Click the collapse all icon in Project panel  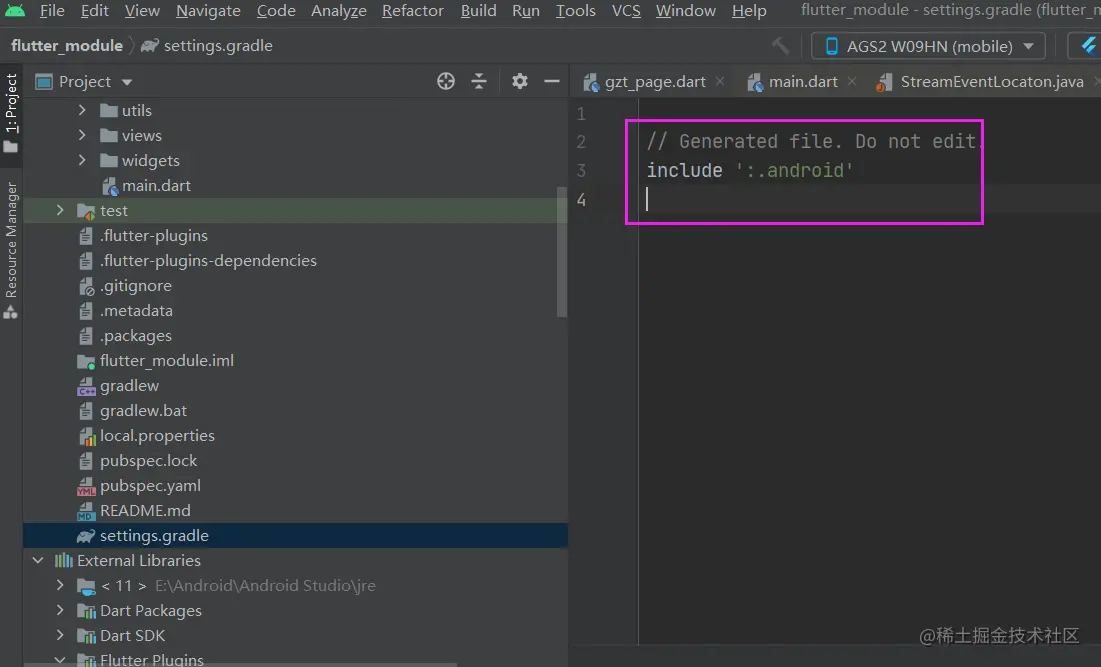tap(479, 81)
